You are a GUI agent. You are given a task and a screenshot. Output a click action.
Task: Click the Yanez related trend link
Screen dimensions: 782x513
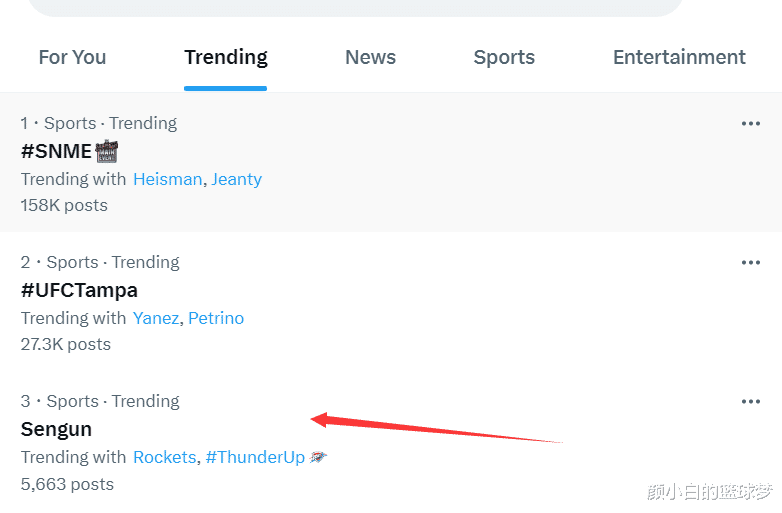(x=156, y=318)
